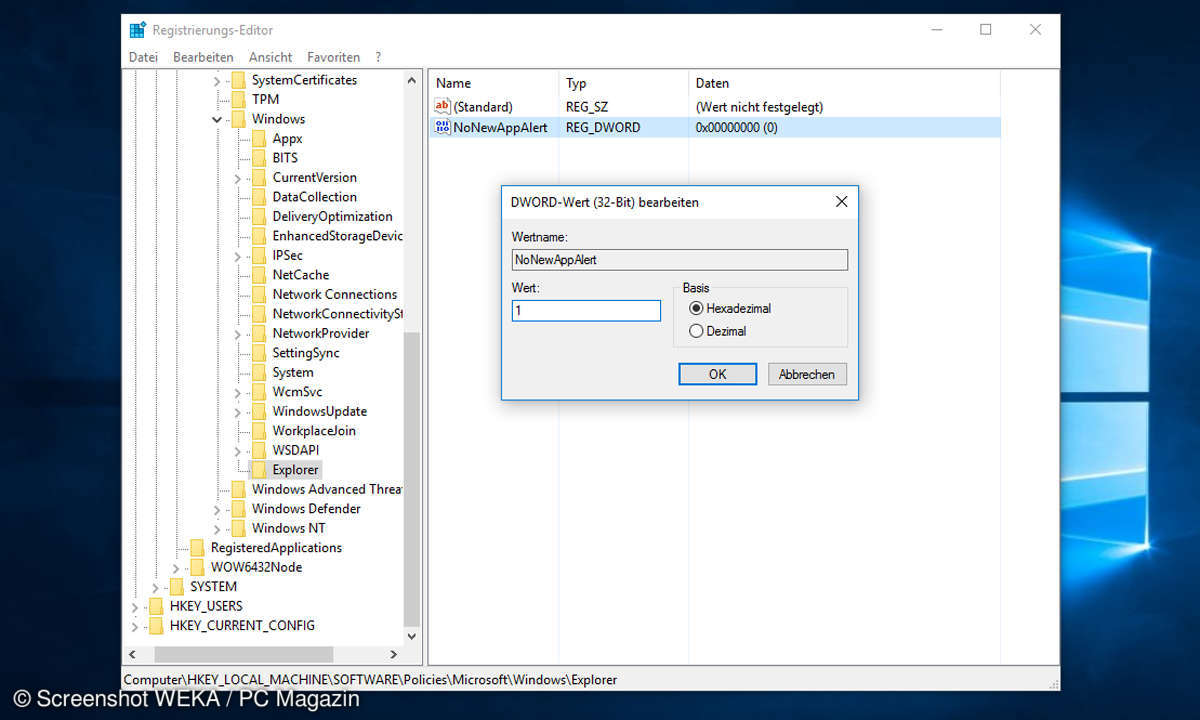Click the folder icon of BITS
Screen dimensions: 1200x720
pyautogui.click(x=259, y=158)
